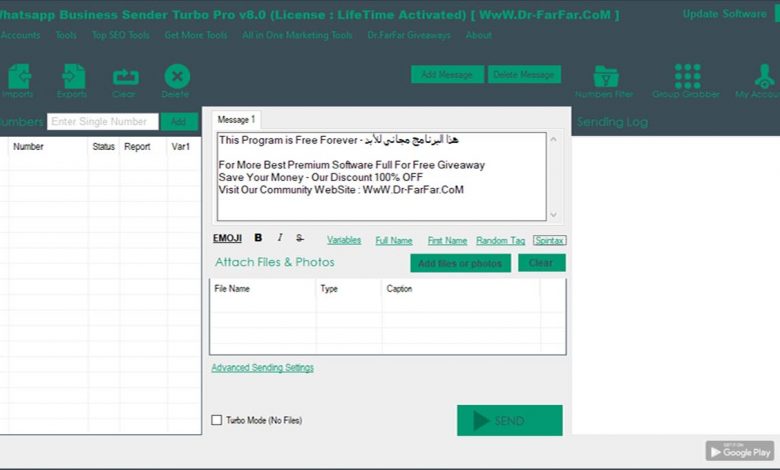Open the Group Grabber tool
The width and height of the screenshot is (780, 470).
point(687,77)
